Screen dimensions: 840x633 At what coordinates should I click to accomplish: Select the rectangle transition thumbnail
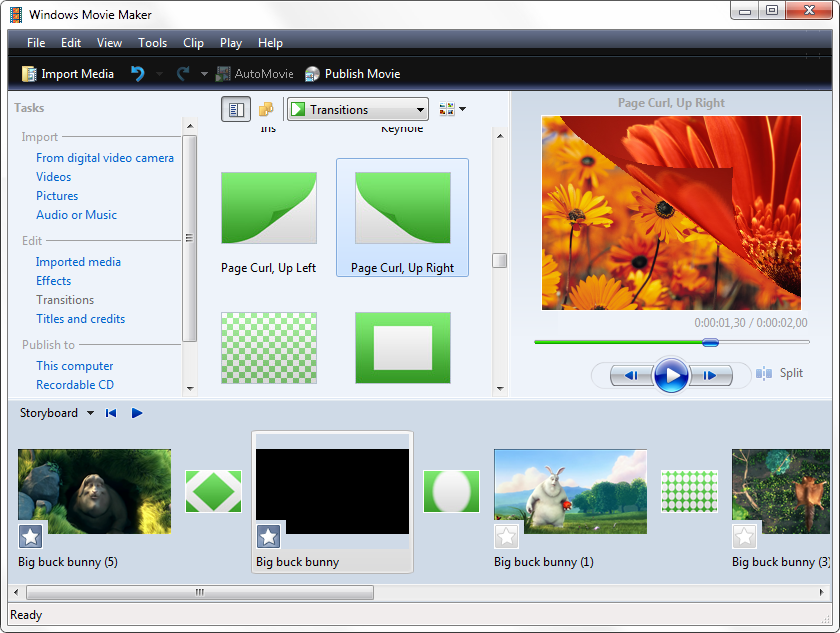tap(403, 348)
